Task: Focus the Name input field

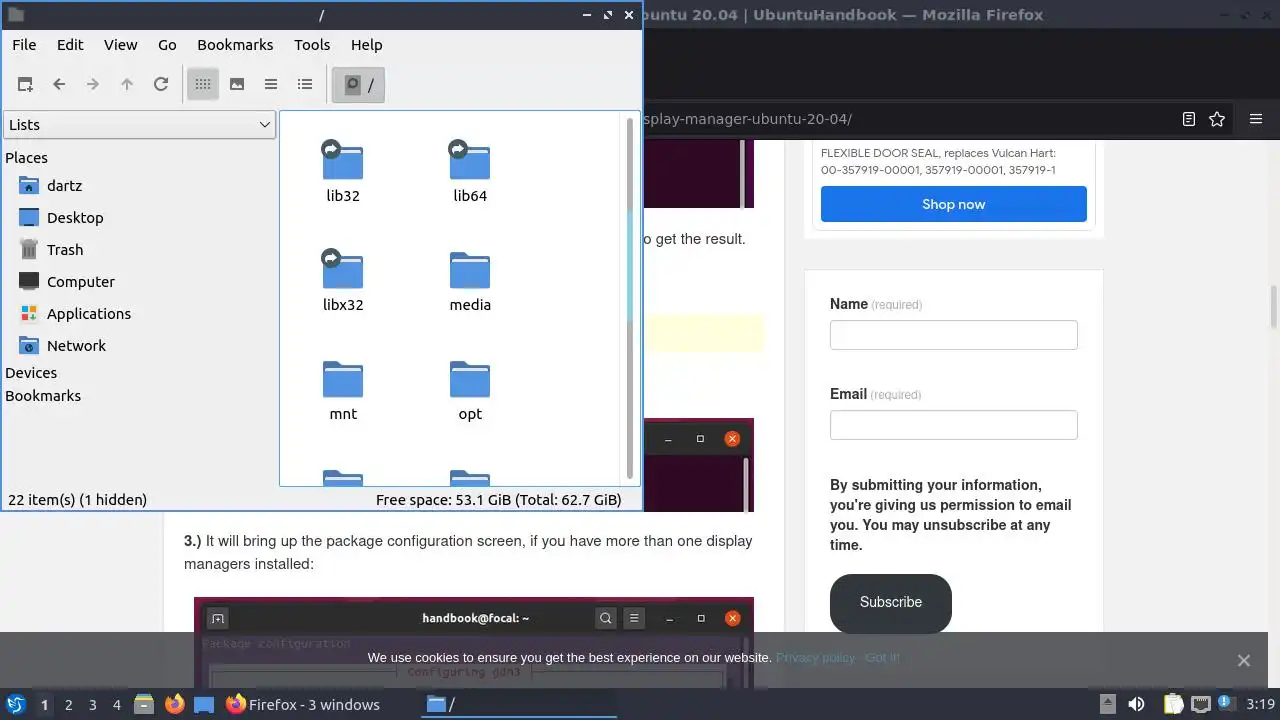Action: (x=953, y=335)
